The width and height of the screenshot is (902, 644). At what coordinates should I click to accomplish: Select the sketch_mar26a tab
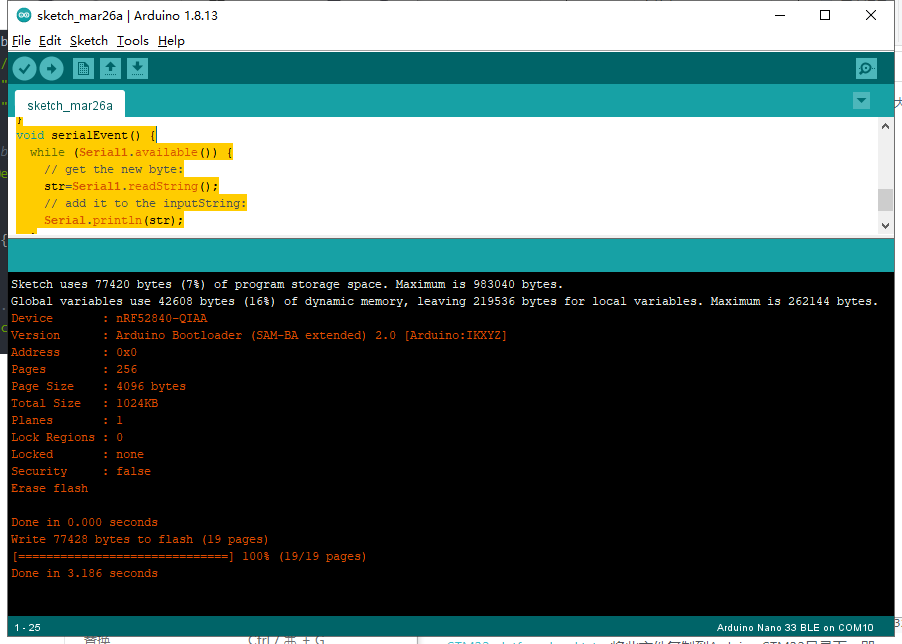[x=68, y=104]
